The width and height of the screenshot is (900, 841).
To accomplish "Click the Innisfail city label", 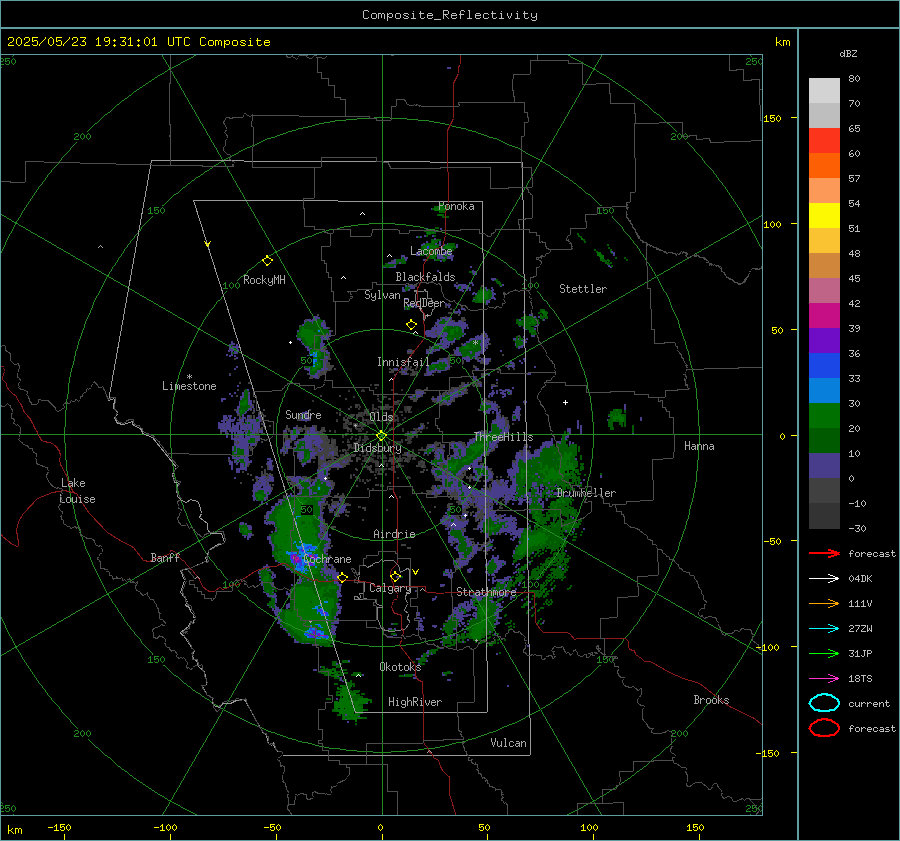I will (403, 362).
